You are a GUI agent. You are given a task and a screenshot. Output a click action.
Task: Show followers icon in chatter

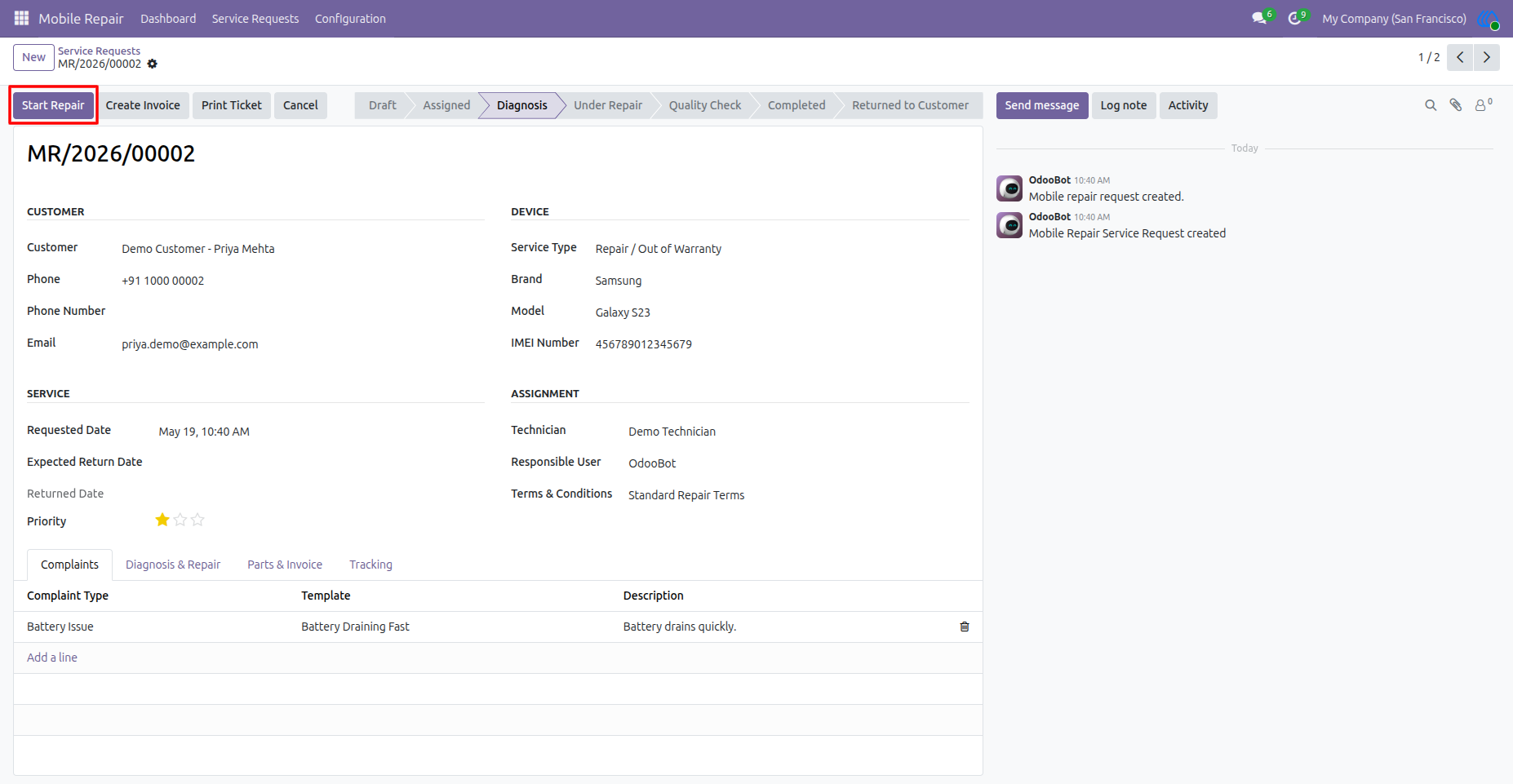pyautogui.click(x=1483, y=104)
